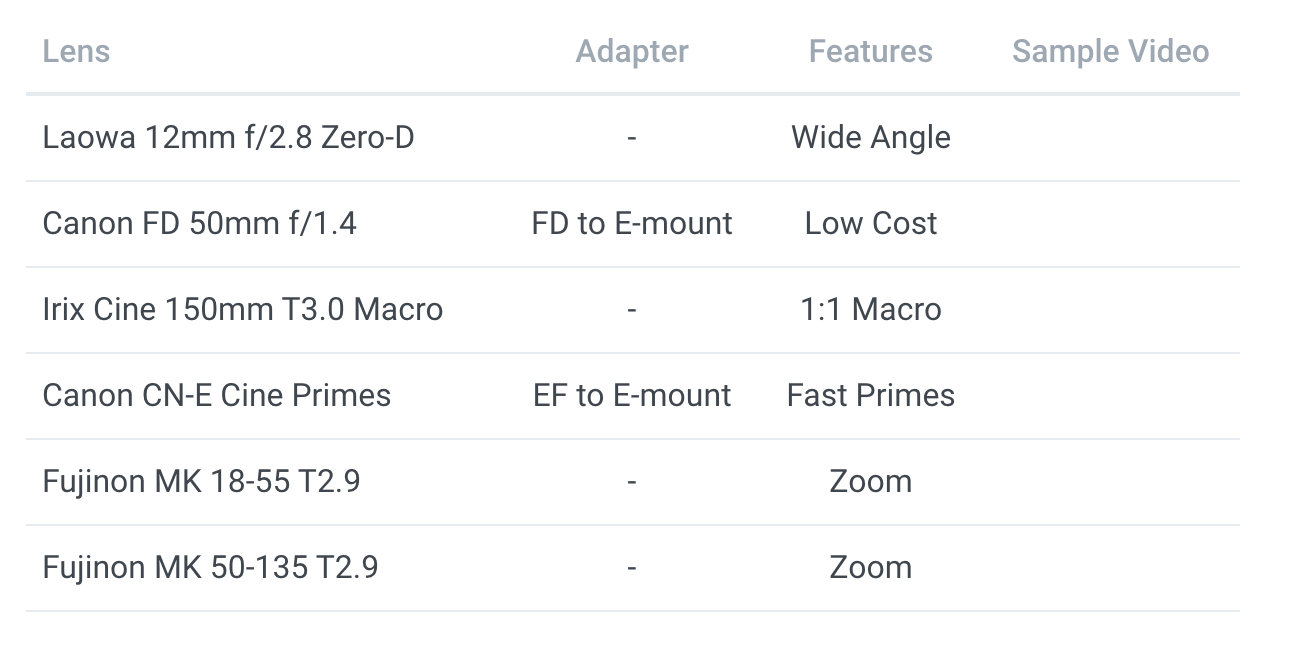Select the Fujinon MK 50-135 T2.9 lens
The width and height of the screenshot is (1312, 668).
coord(211,567)
